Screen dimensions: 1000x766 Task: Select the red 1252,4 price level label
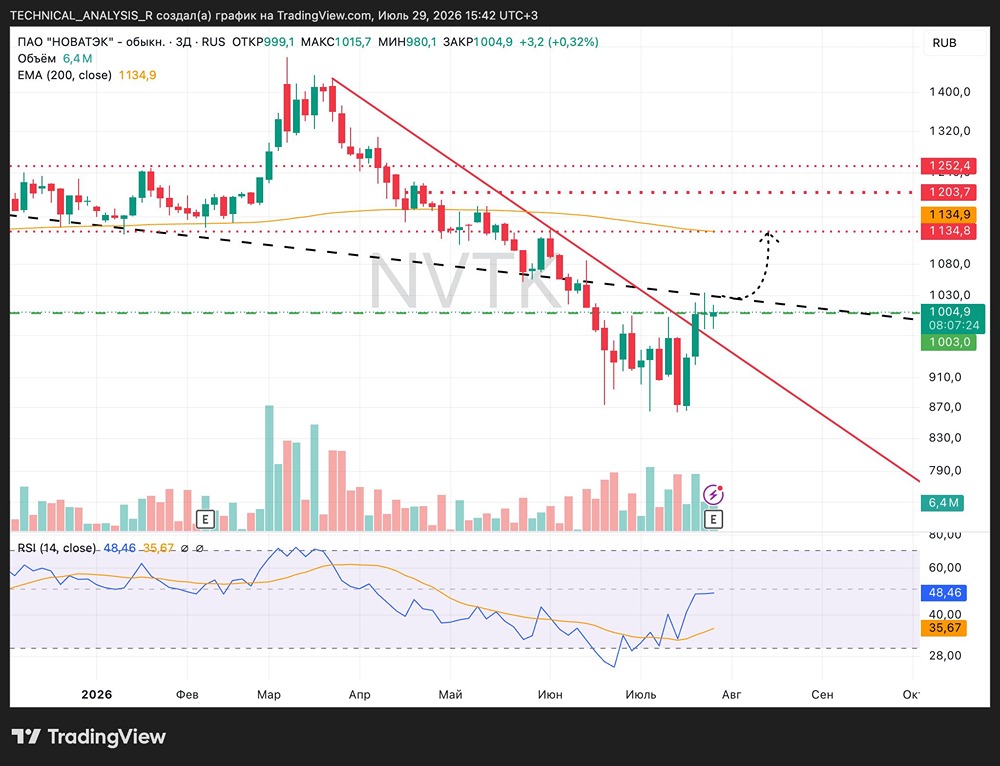tap(949, 166)
